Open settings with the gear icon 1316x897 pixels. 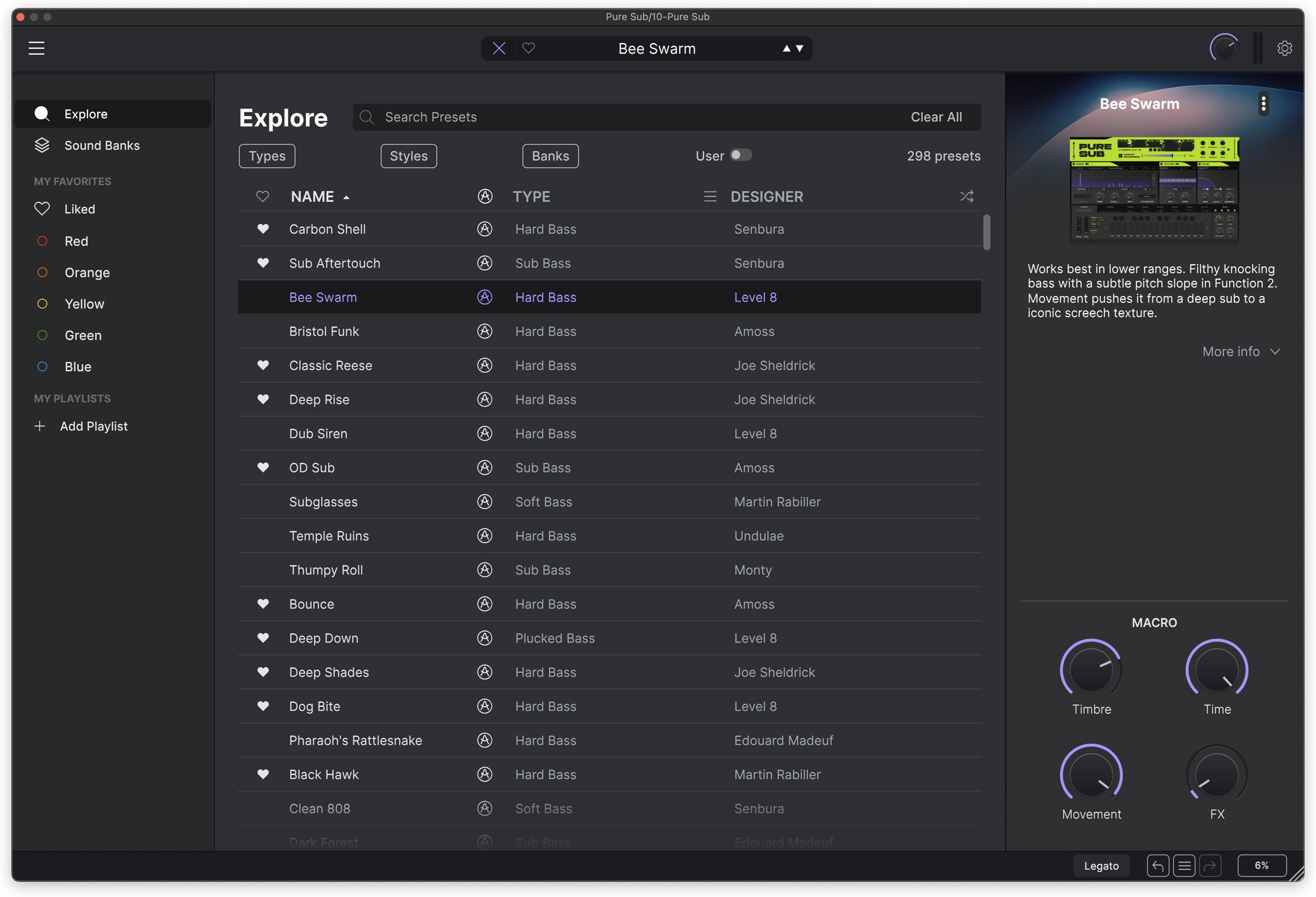(1284, 49)
